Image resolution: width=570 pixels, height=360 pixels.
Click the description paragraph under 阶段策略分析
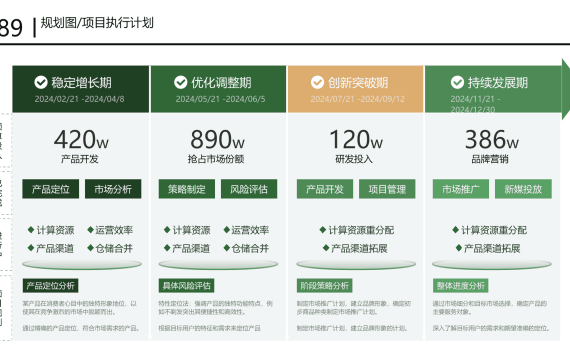click(x=354, y=316)
